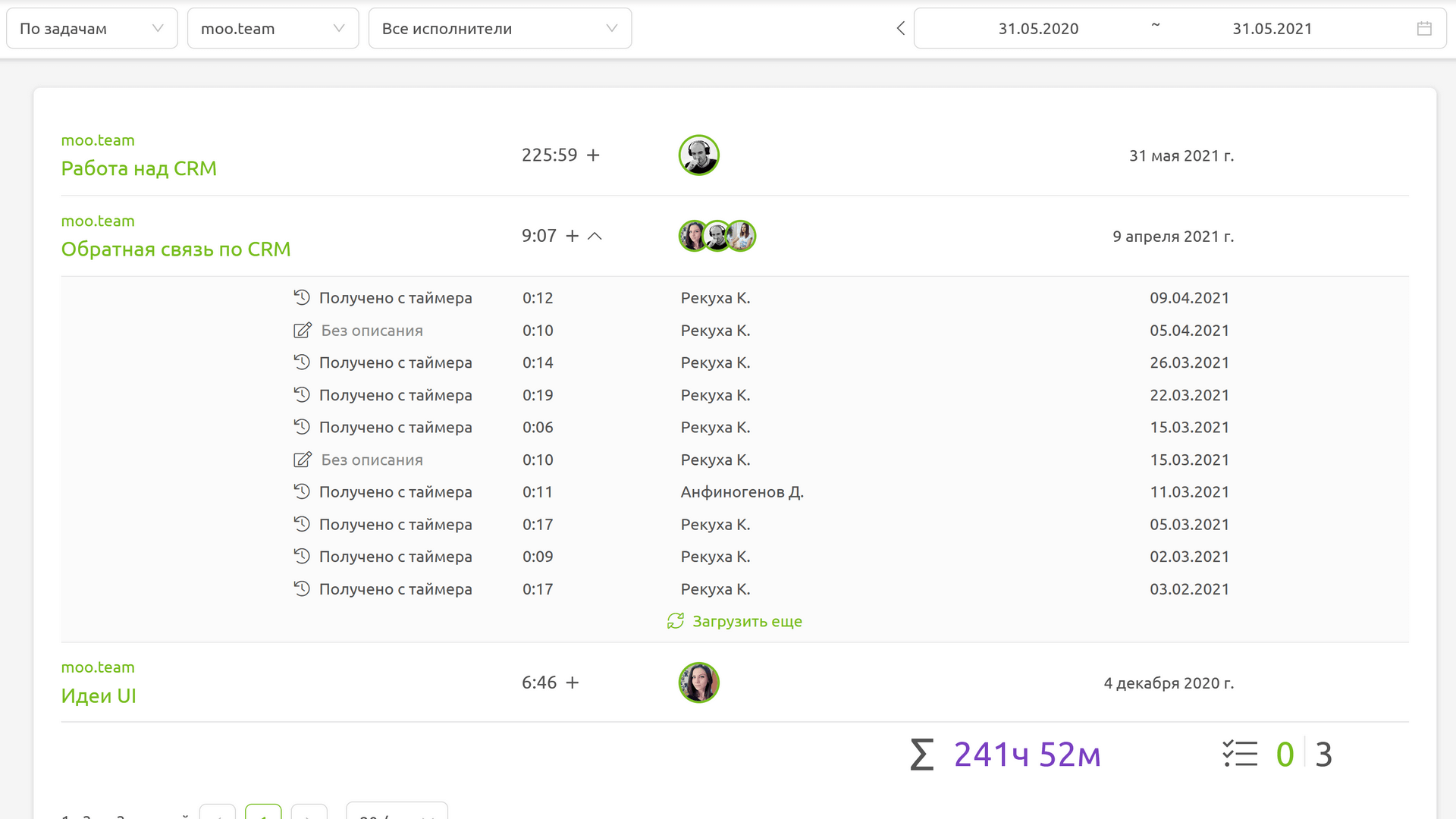Screen dimensions: 1456x819
Task: Click start date field 31.05.2020
Action: [x=1038, y=29]
